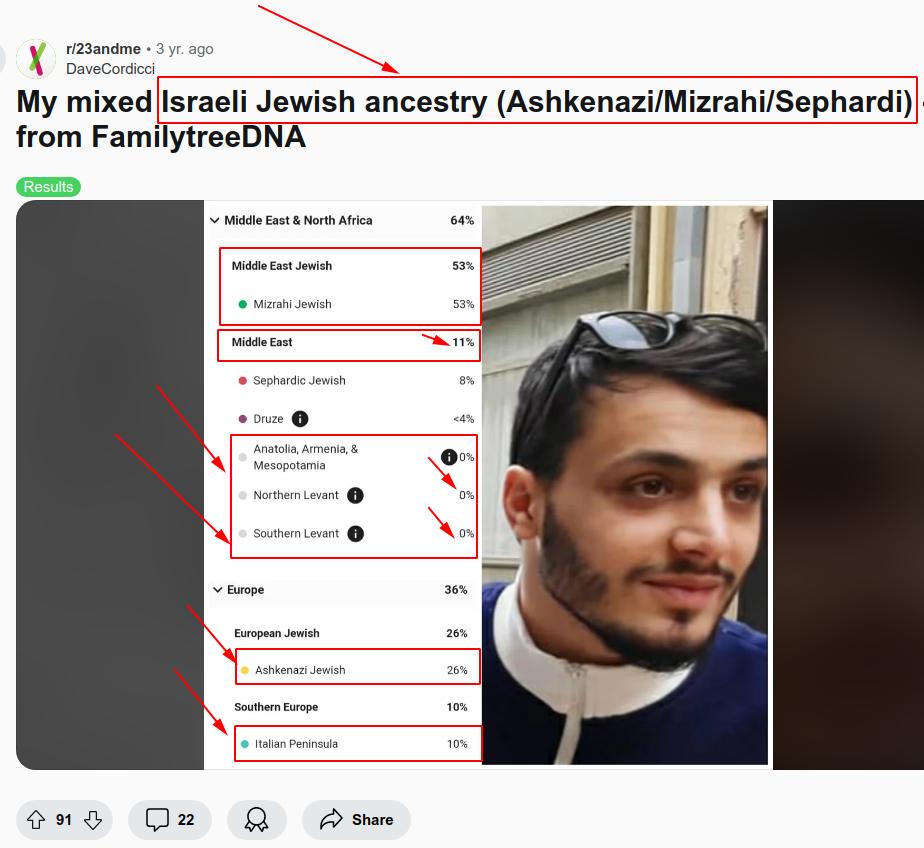The height and width of the screenshot is (848, 924).
Task: Click the man's photo thumbnail
Action: pyautogui.click(x=625, y=485)
